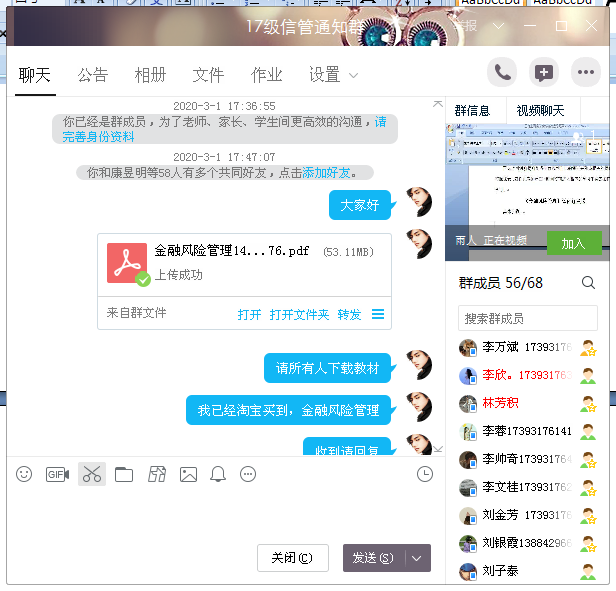Start a voice call with phone icon
Image resolution: width=616 pixels, height=591 pixels.
(502, 72)
